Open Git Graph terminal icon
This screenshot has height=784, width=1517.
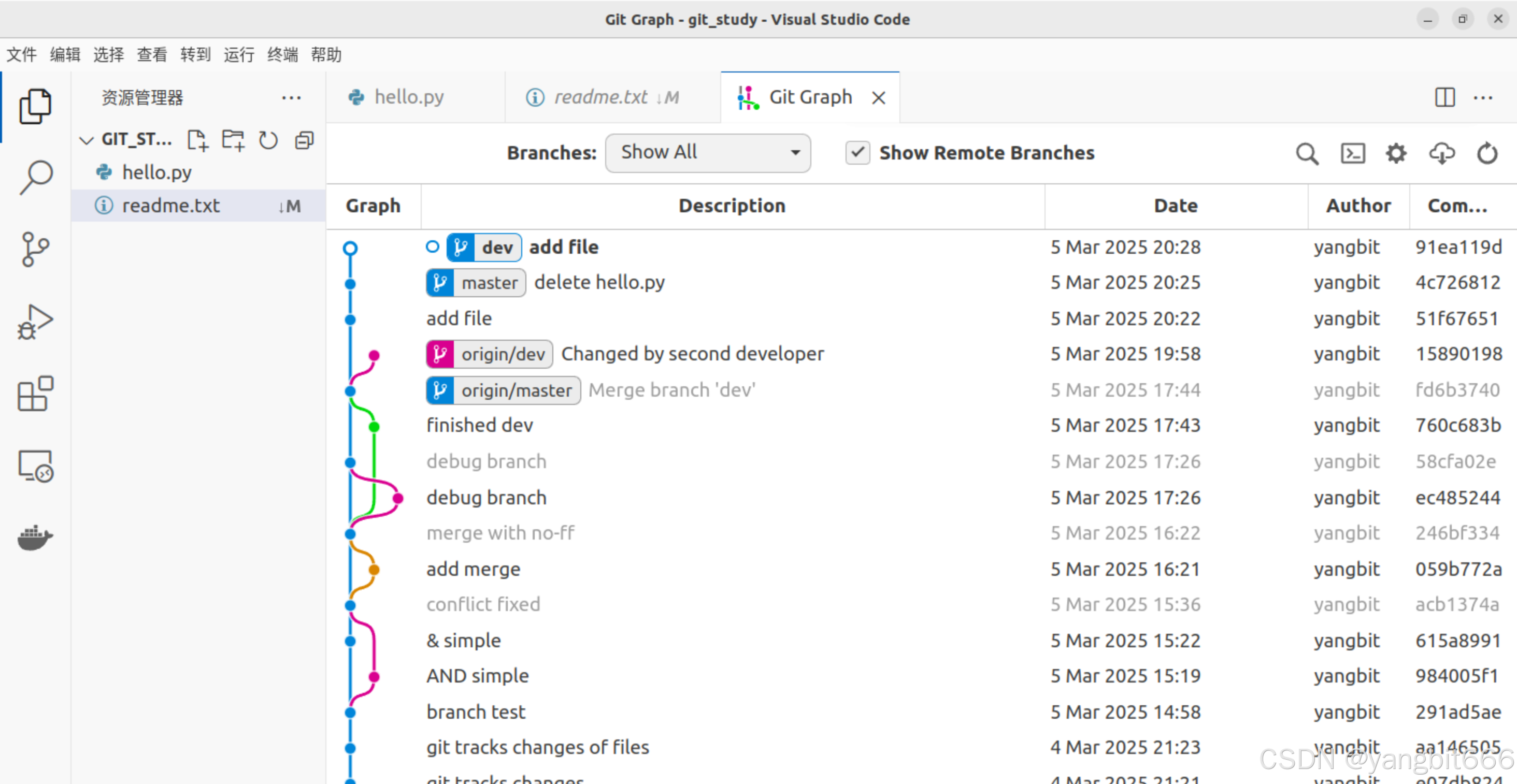click(1352, 154)
